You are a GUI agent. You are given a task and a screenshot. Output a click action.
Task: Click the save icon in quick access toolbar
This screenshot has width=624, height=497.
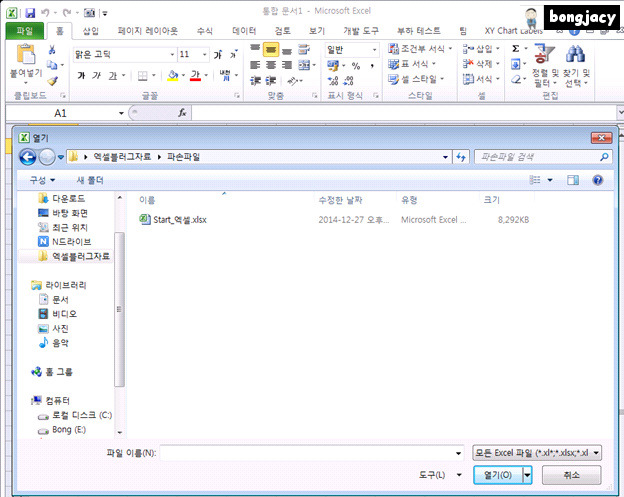click(30, 13)
